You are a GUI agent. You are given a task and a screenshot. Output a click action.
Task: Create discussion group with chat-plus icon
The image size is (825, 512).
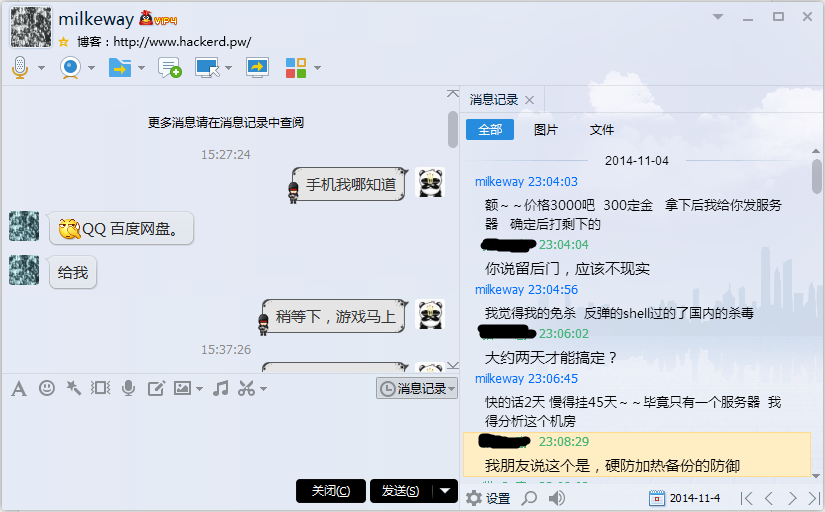(169, 67)
